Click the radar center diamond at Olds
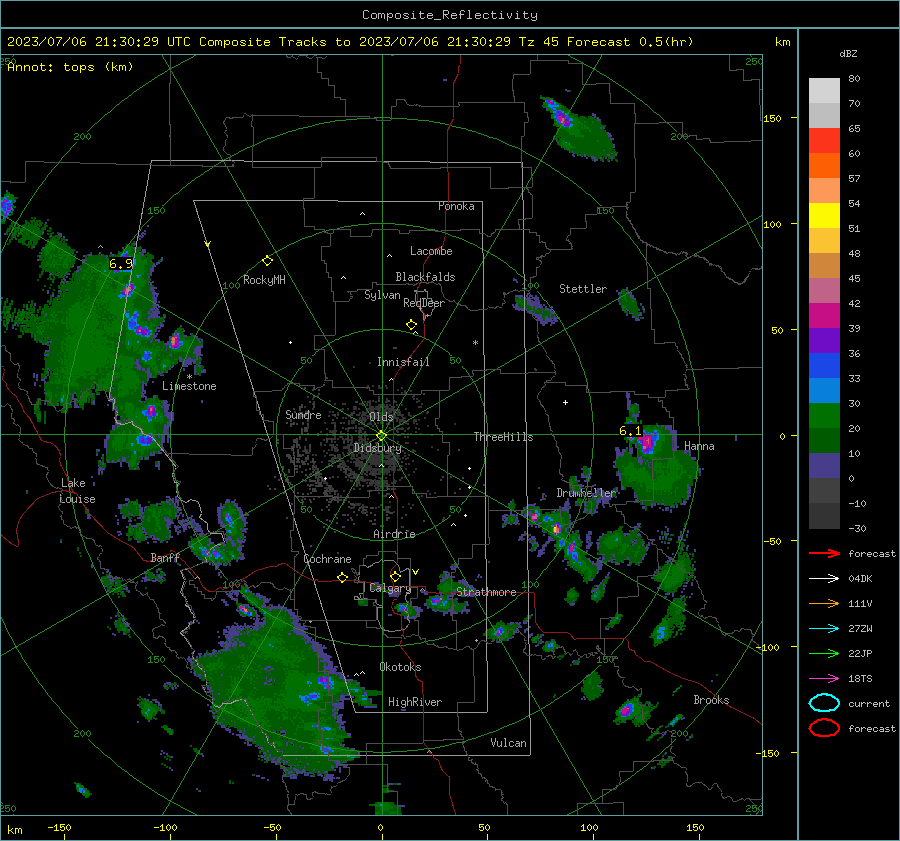The width and height of the screenshot is (900, 841). tap(382, 435)
